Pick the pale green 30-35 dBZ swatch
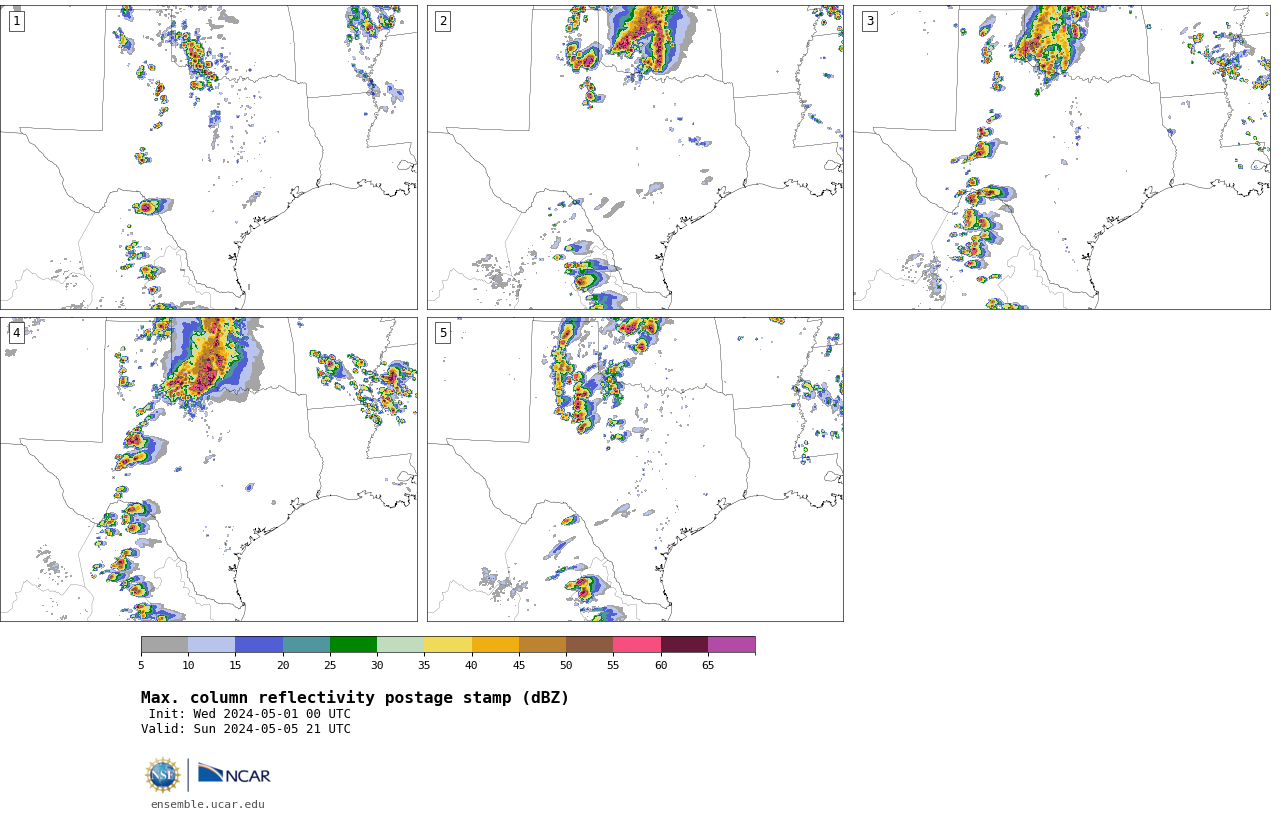 pos(401,645)
